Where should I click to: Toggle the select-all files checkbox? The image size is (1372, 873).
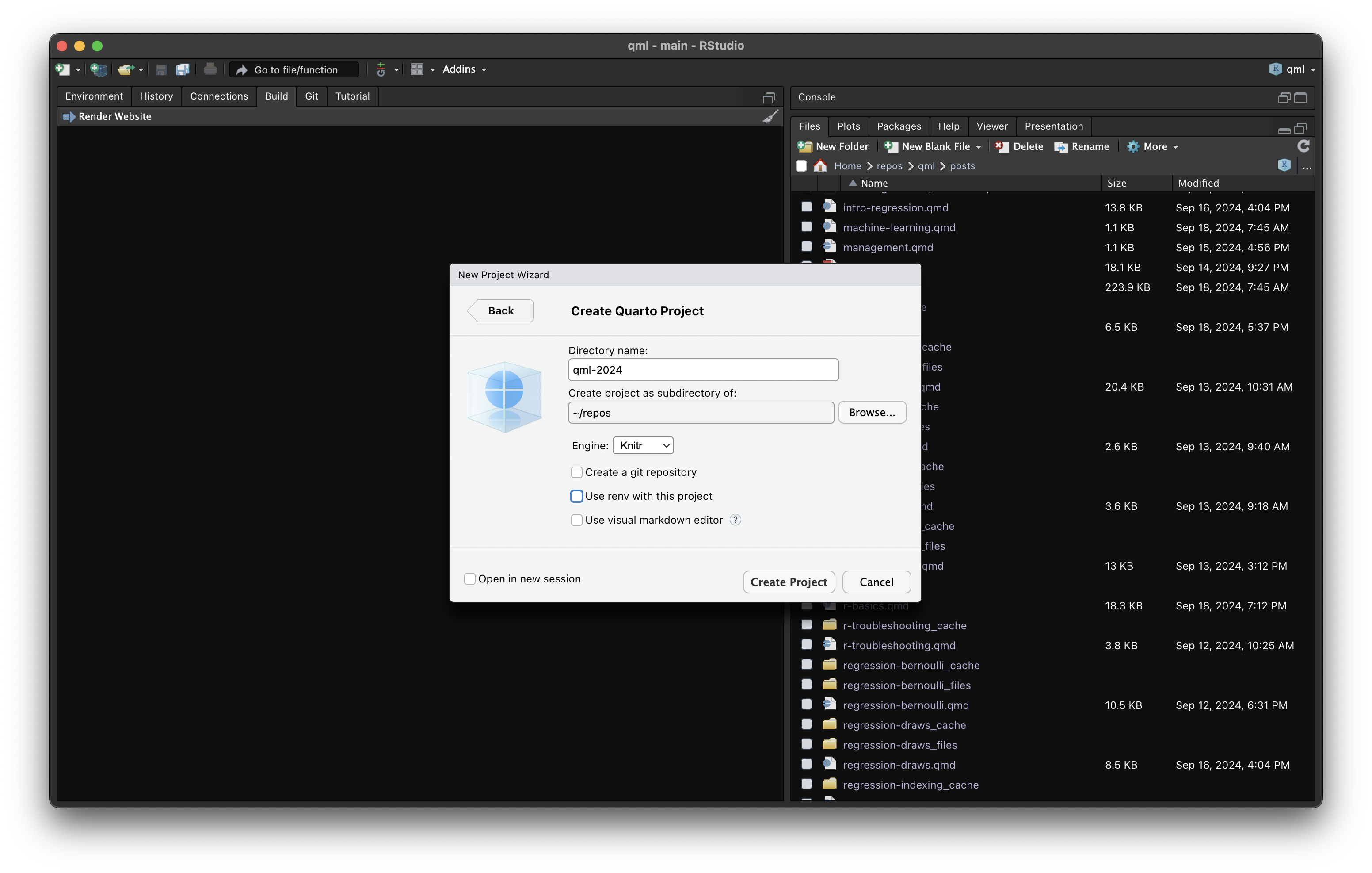(x=801, y=166)
